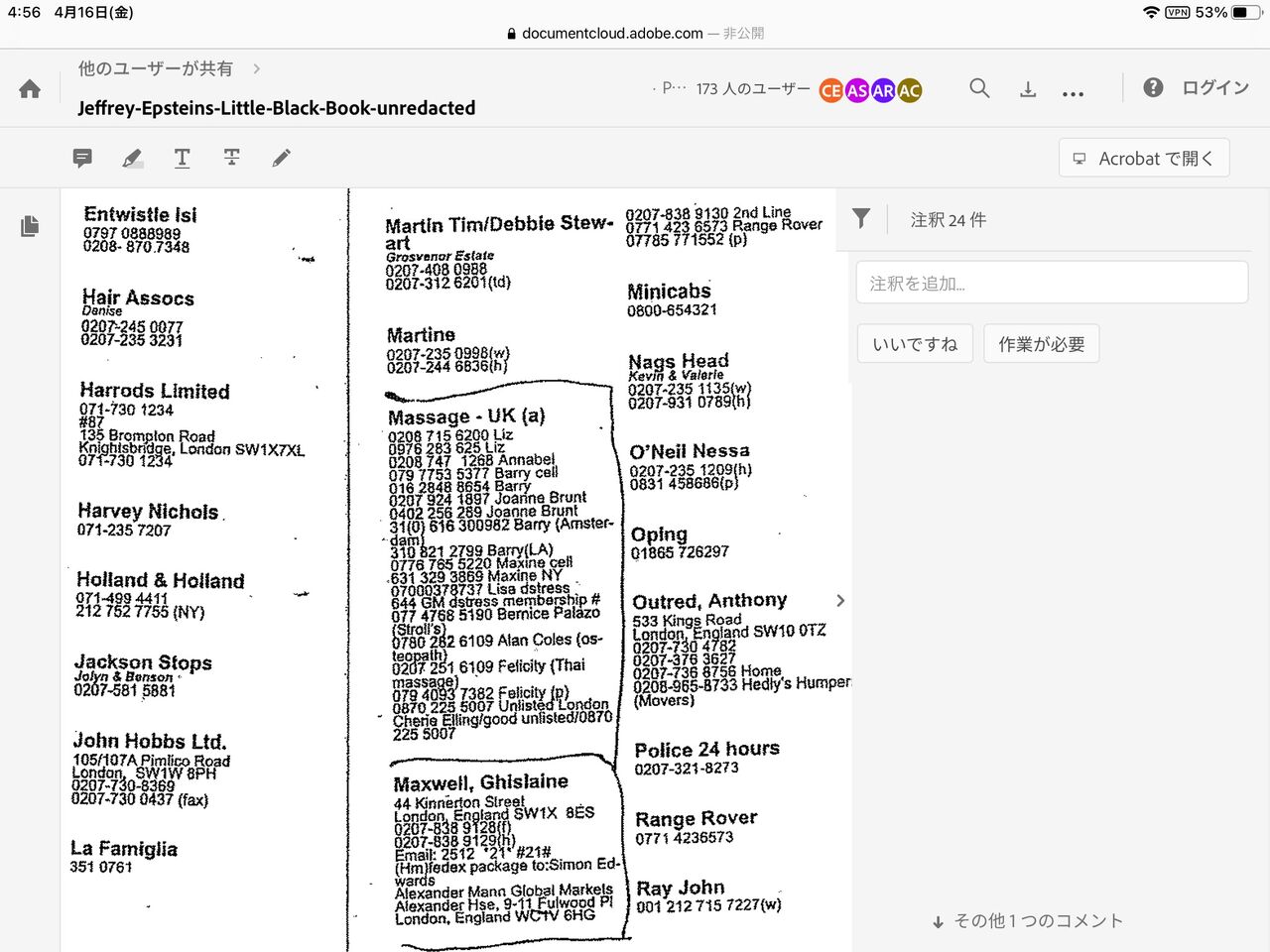This screenshot has width=1270, height=952.
Task: Tap the 4月16日(金) date
Action: [x=93, y=12]
